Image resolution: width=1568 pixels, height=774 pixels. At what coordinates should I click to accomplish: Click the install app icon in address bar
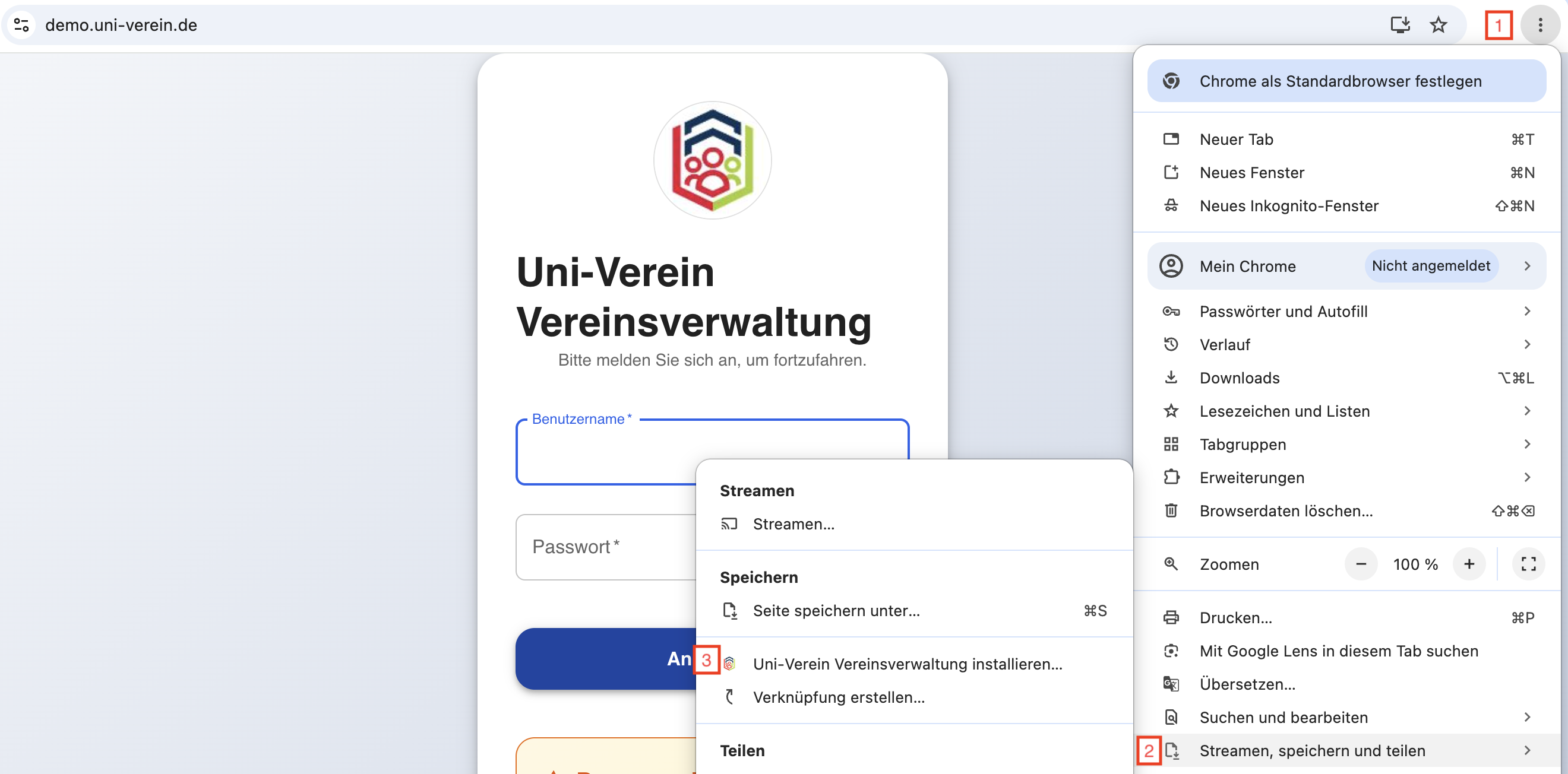pyautogui.click(x=1400, y=25)
